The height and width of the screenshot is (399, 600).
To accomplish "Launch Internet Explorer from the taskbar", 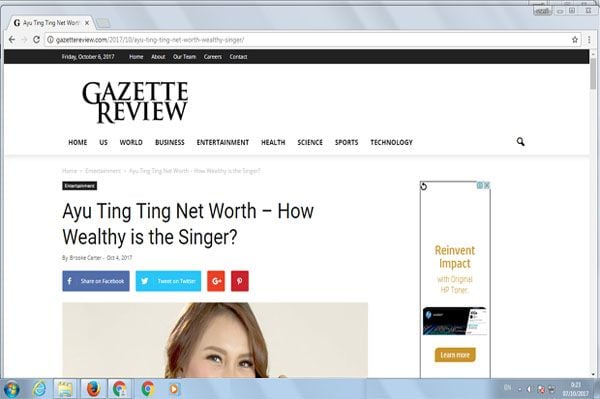I will pos(39,389).
